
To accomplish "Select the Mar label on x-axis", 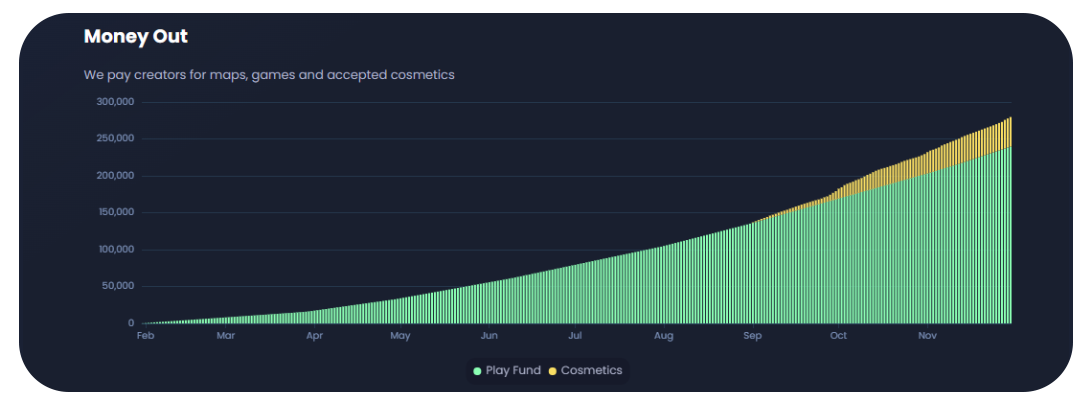I will [226, 336].
